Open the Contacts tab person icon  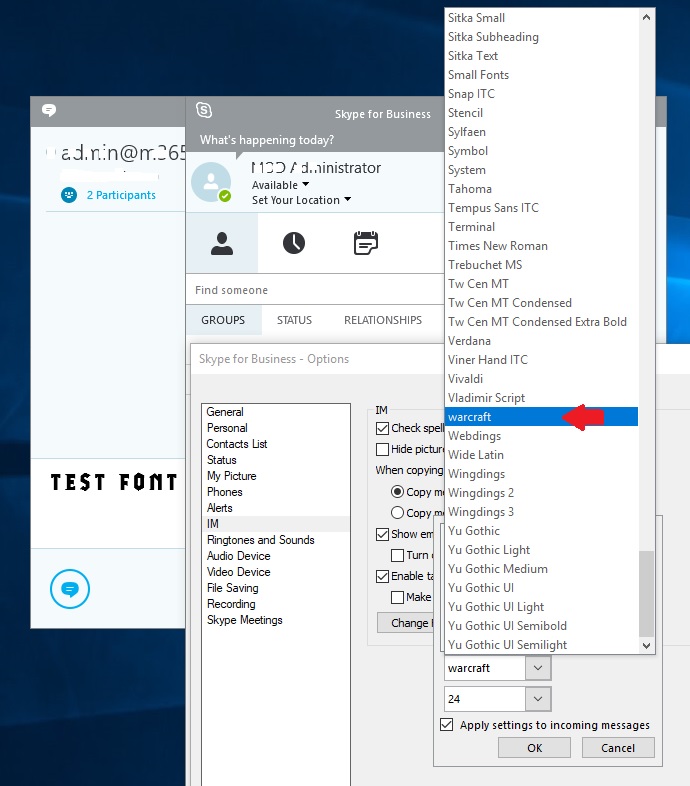[222, 244]
